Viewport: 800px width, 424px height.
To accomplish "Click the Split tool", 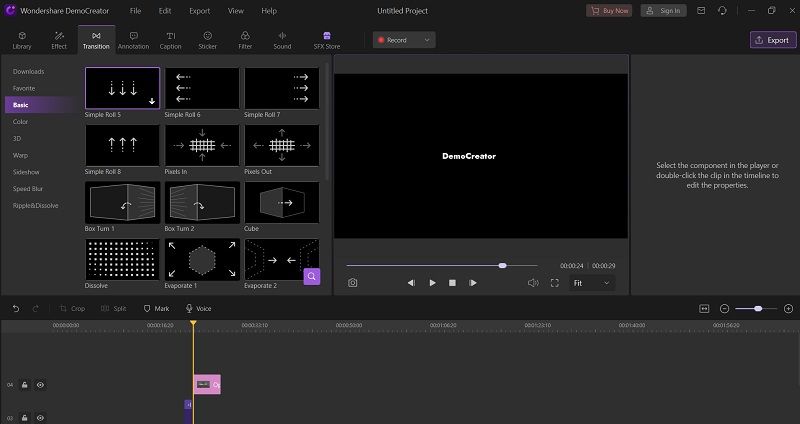I will coord(113,309).
